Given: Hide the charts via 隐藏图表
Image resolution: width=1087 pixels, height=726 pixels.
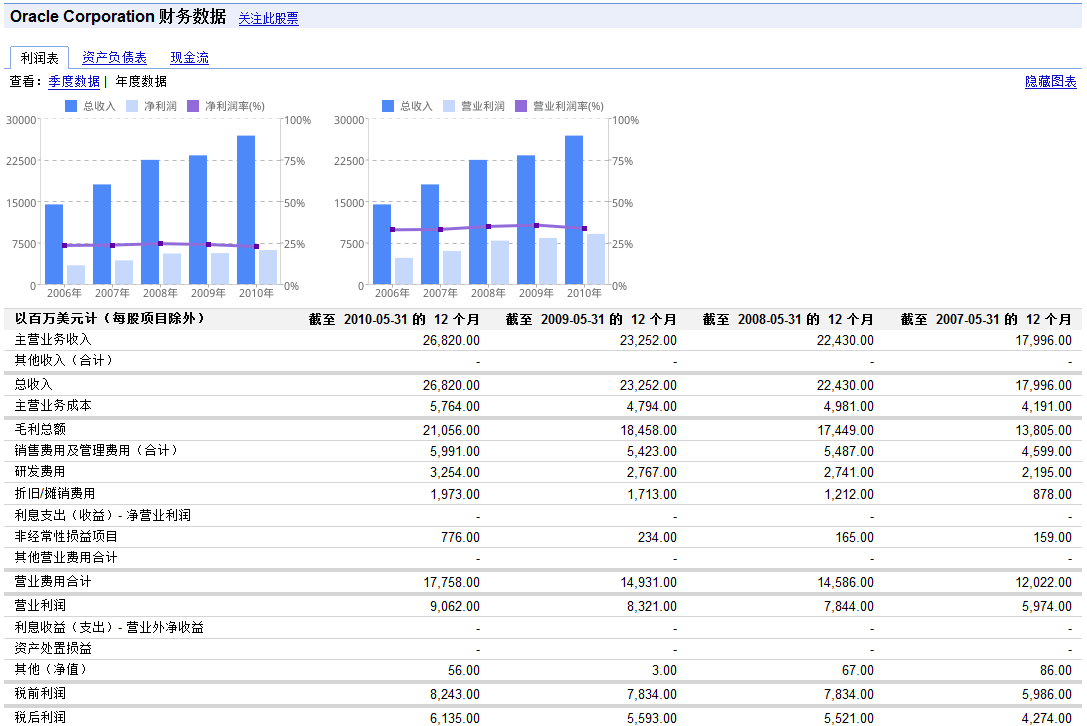Looking at the screenshot, I should coord(1050,81).
